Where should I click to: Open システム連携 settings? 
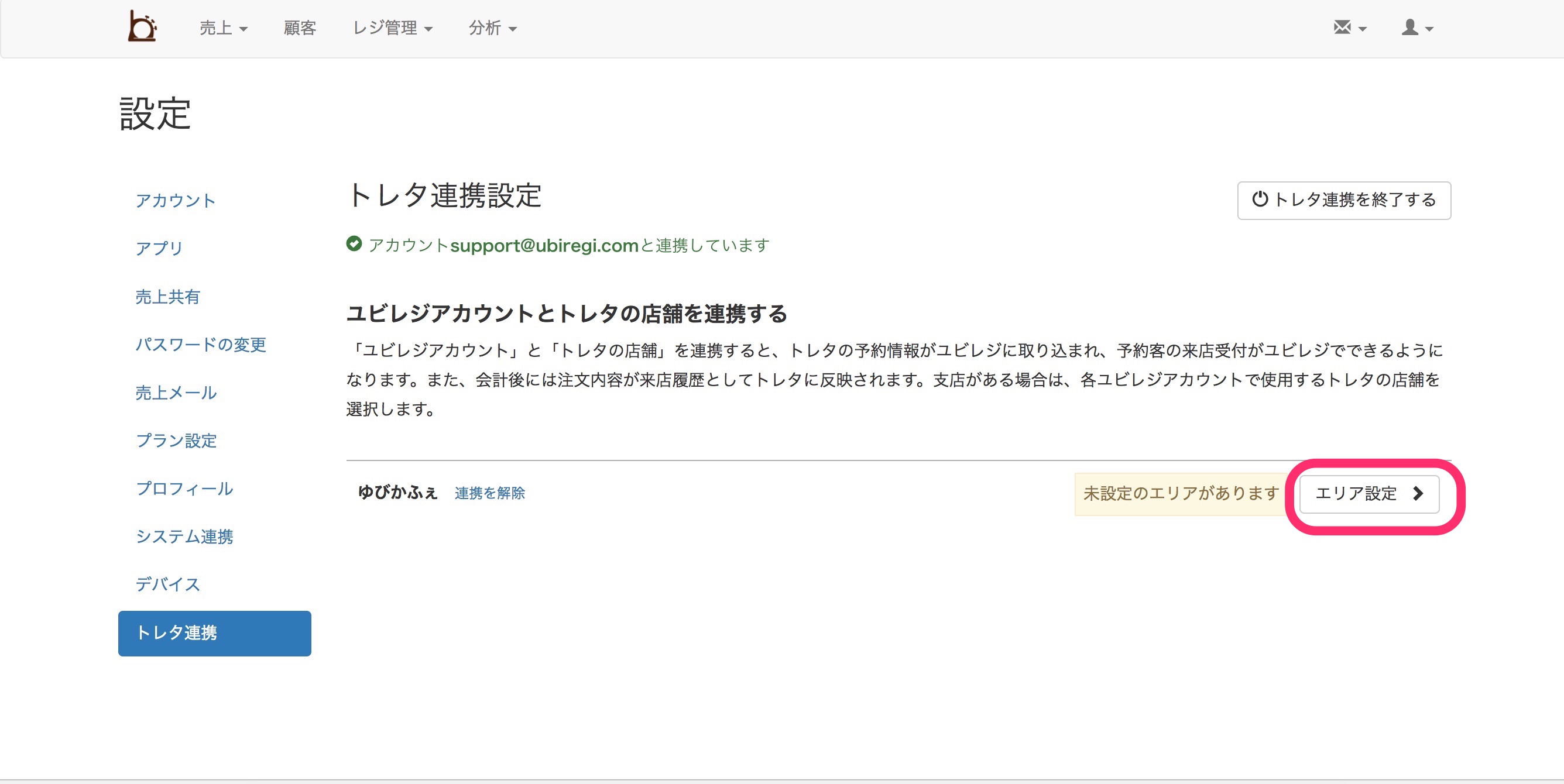[184, 537]
